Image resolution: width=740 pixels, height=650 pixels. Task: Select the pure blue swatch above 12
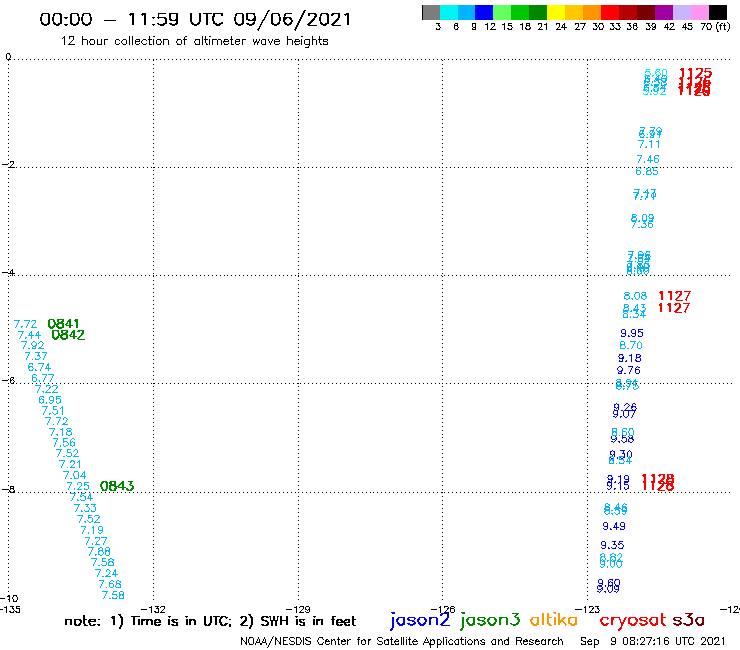point(484,12)
